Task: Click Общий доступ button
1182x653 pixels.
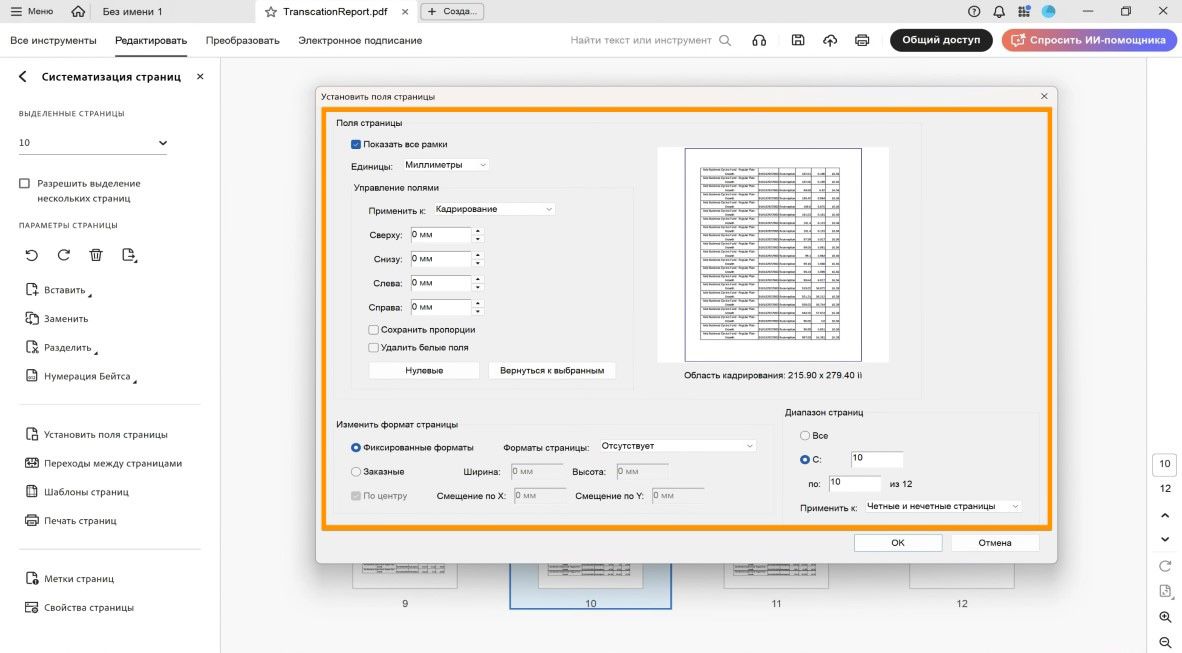Action: coord(941,40)
